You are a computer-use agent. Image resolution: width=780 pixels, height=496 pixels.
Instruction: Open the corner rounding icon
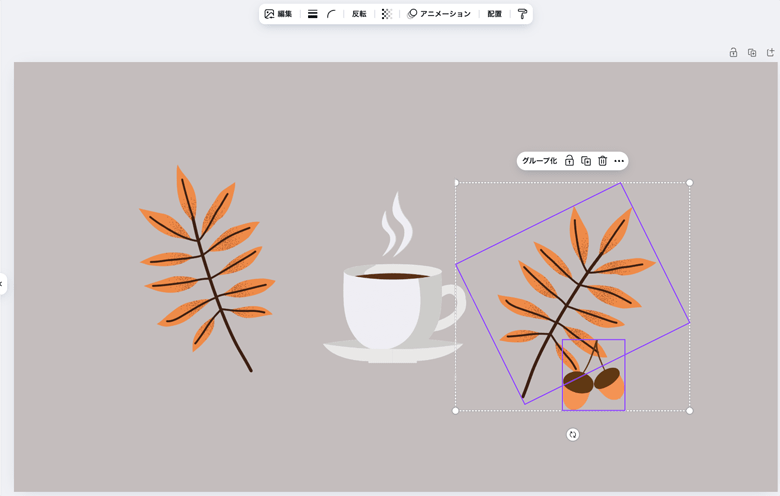pyautogui.click(x=331, y=14)
